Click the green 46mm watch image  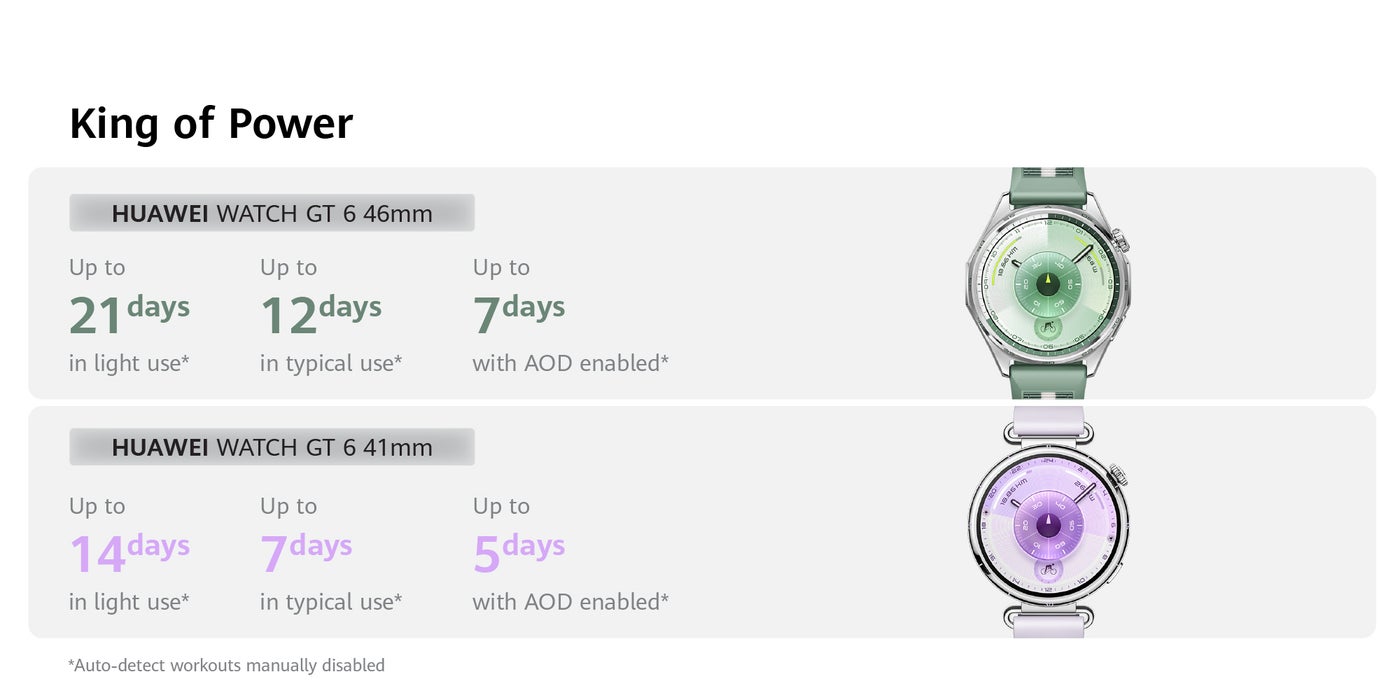[1047, 283]
